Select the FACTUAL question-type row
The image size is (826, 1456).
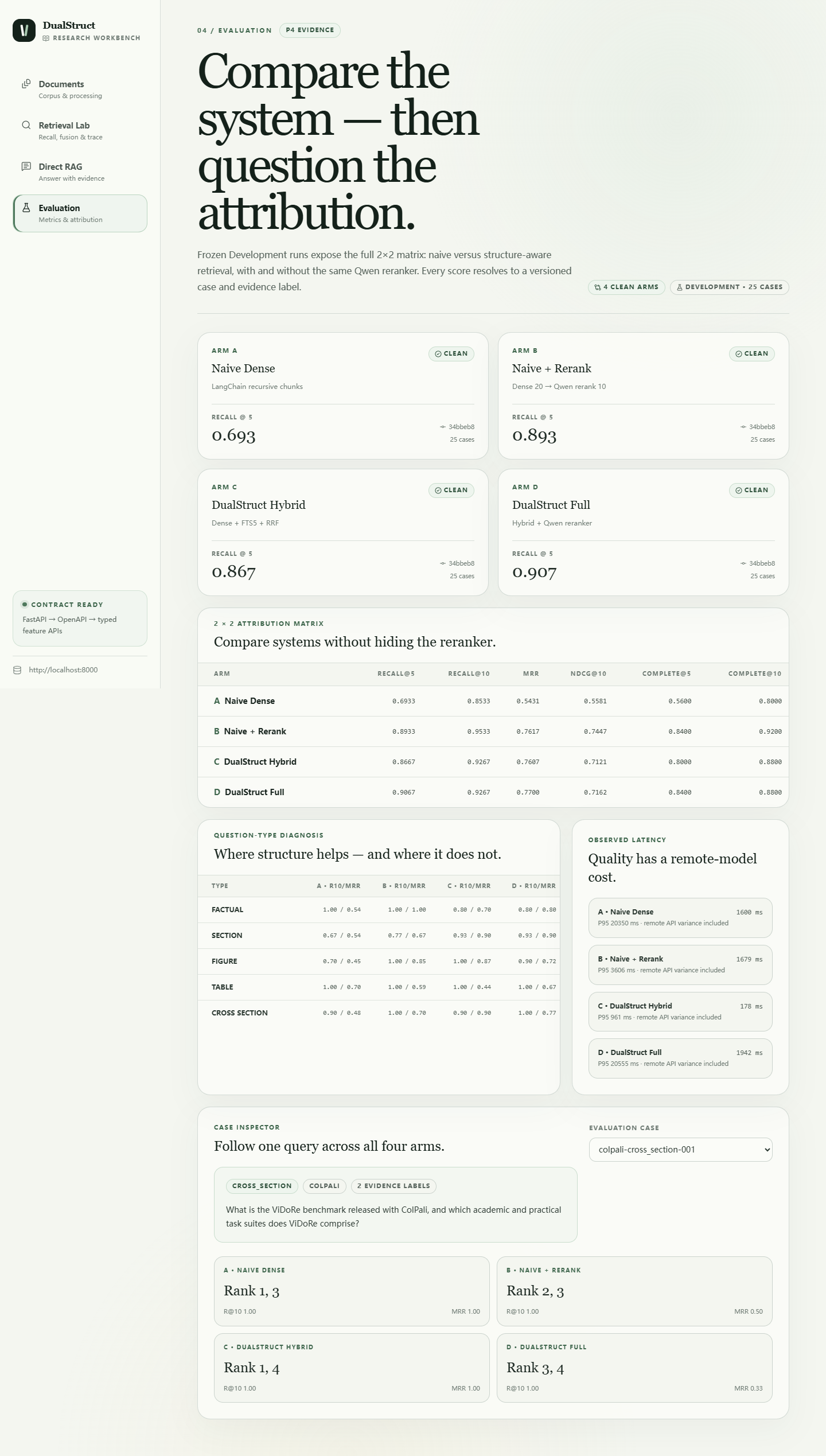click(x=379, y=910)
